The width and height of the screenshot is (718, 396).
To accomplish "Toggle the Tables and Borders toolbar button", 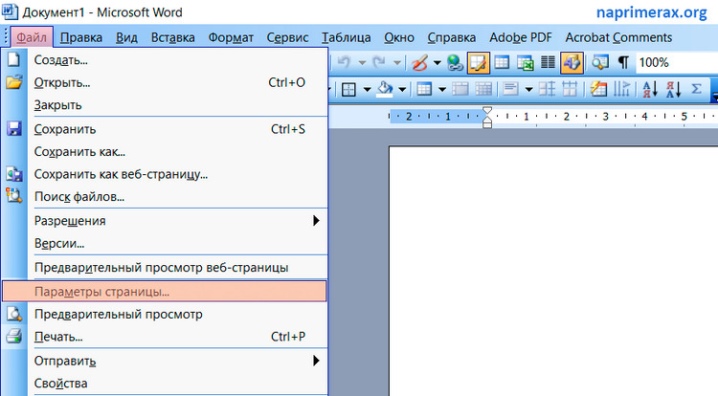I will 478,63.
